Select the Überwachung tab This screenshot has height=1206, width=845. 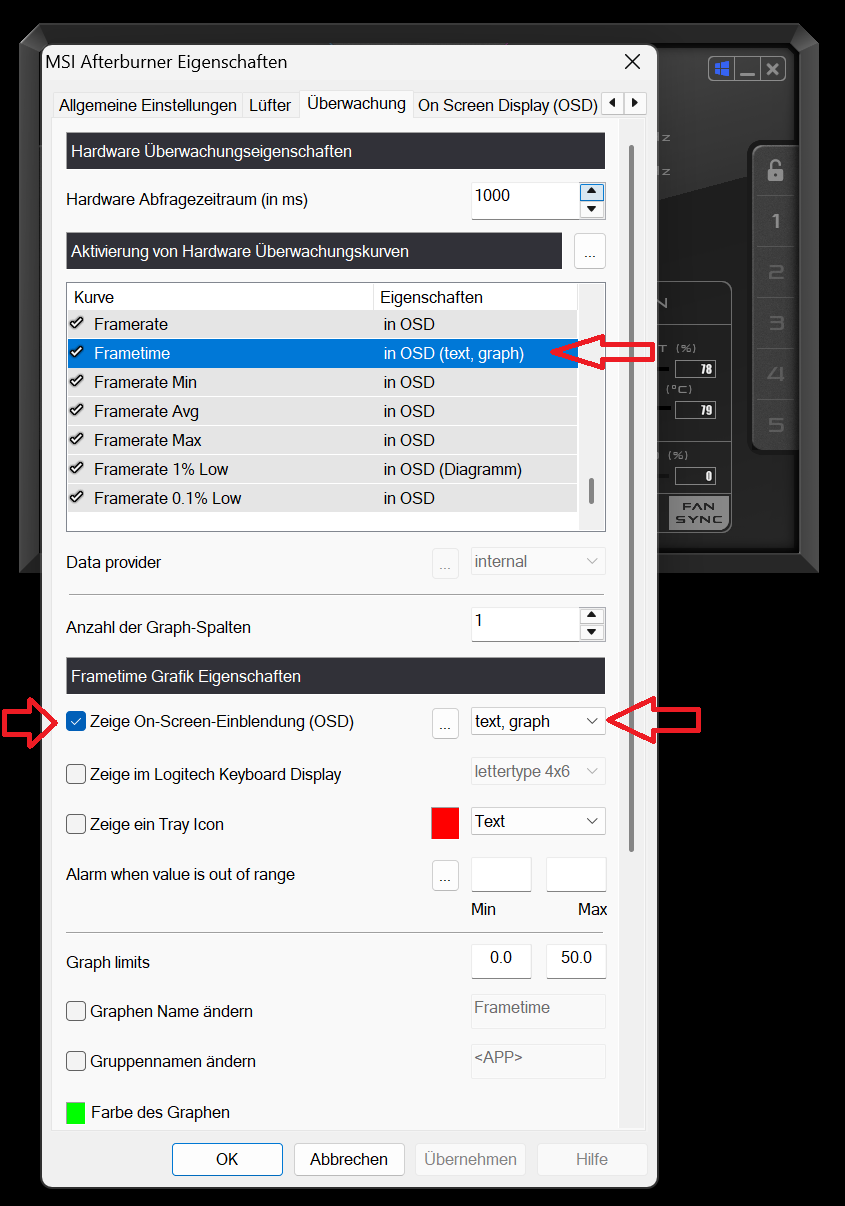356,103
